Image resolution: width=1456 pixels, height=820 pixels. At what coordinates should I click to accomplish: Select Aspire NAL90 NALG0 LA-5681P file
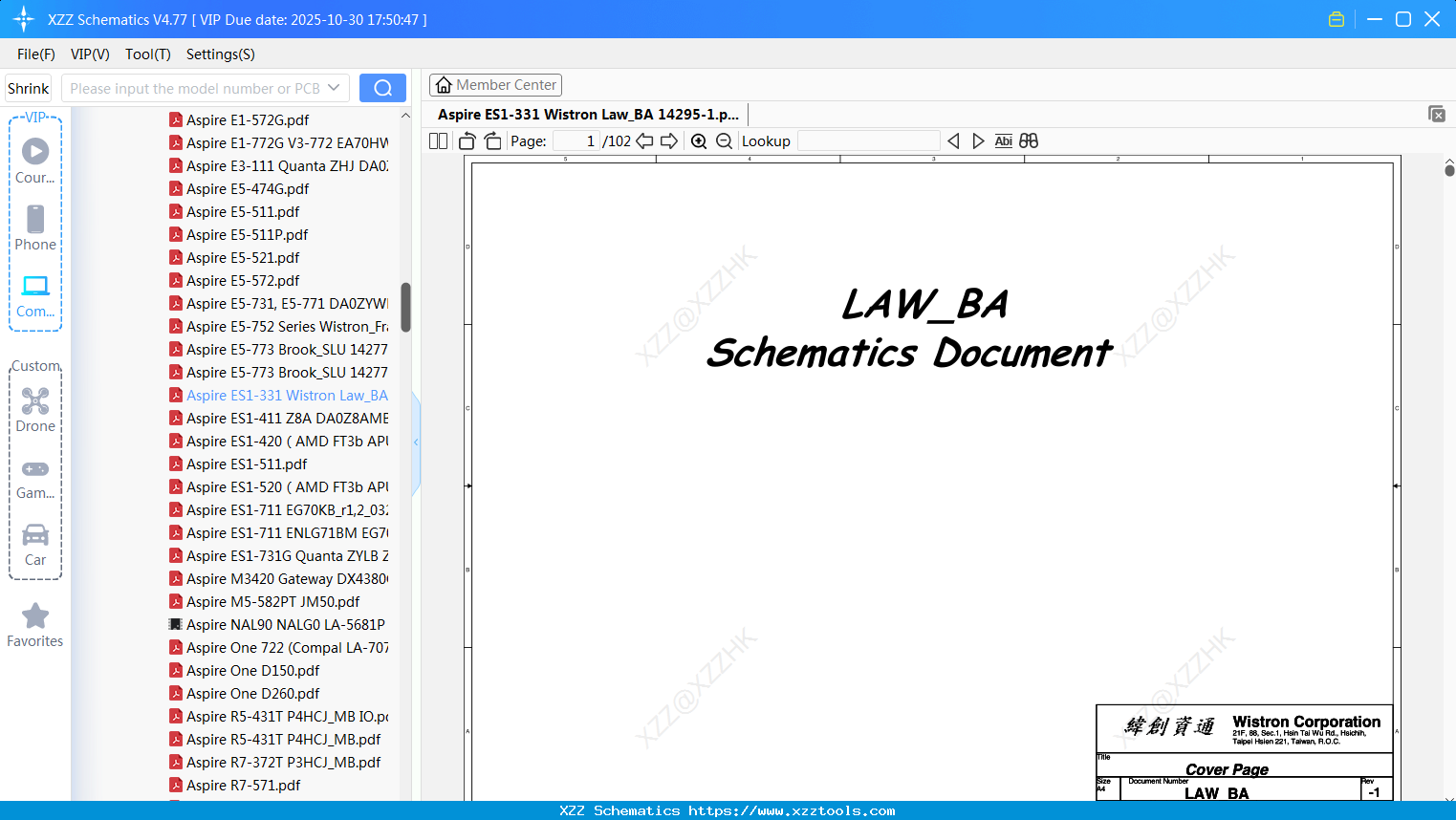277,624
